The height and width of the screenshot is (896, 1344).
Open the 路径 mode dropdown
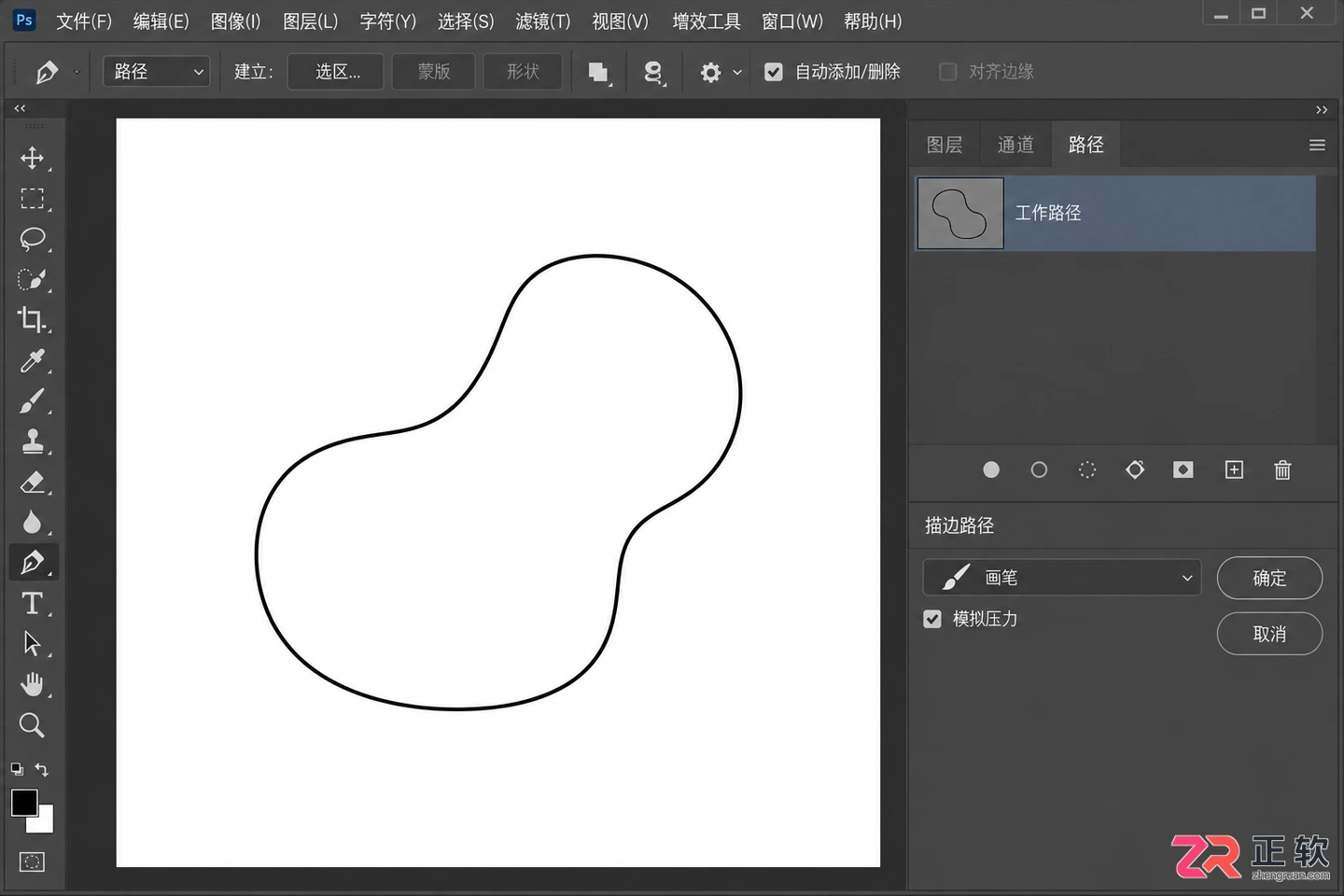(x=157, y=72)
